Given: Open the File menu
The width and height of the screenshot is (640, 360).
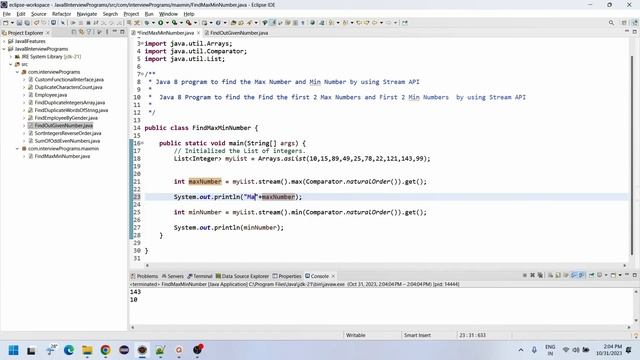Looking at the screenshot, I should (7, 14).
